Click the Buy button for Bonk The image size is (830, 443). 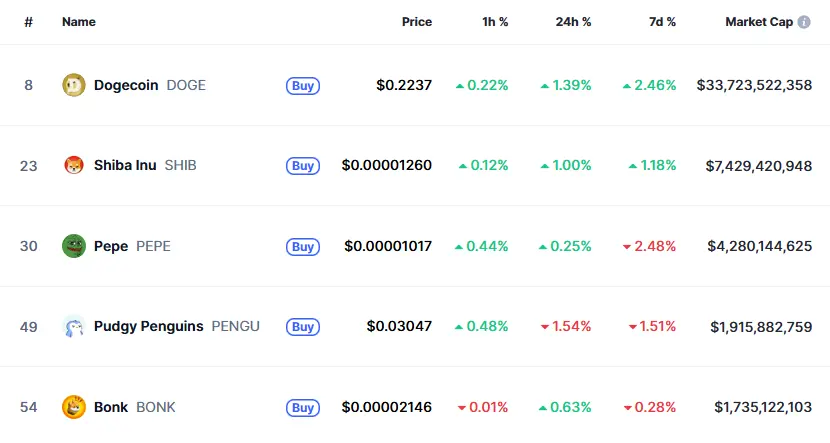(x=303, y=408)
